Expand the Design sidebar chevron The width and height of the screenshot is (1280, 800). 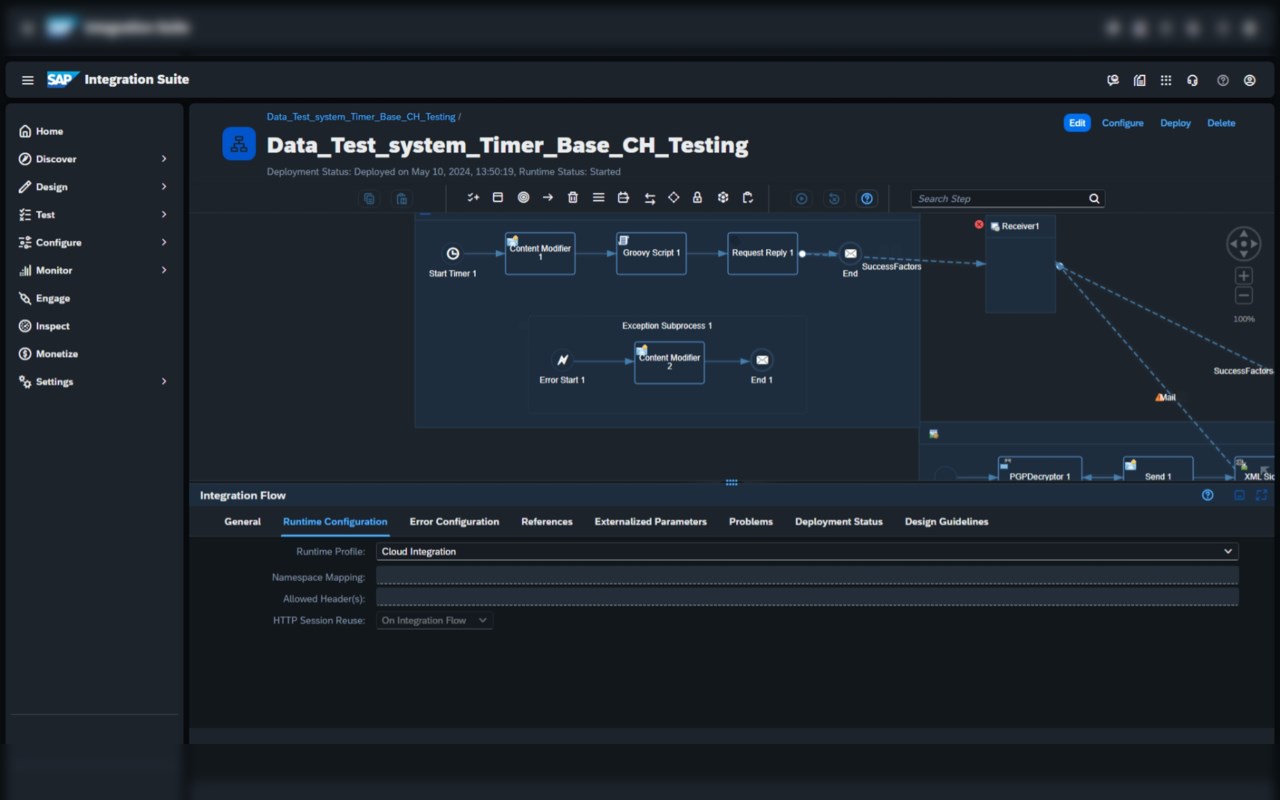point(164,187)
